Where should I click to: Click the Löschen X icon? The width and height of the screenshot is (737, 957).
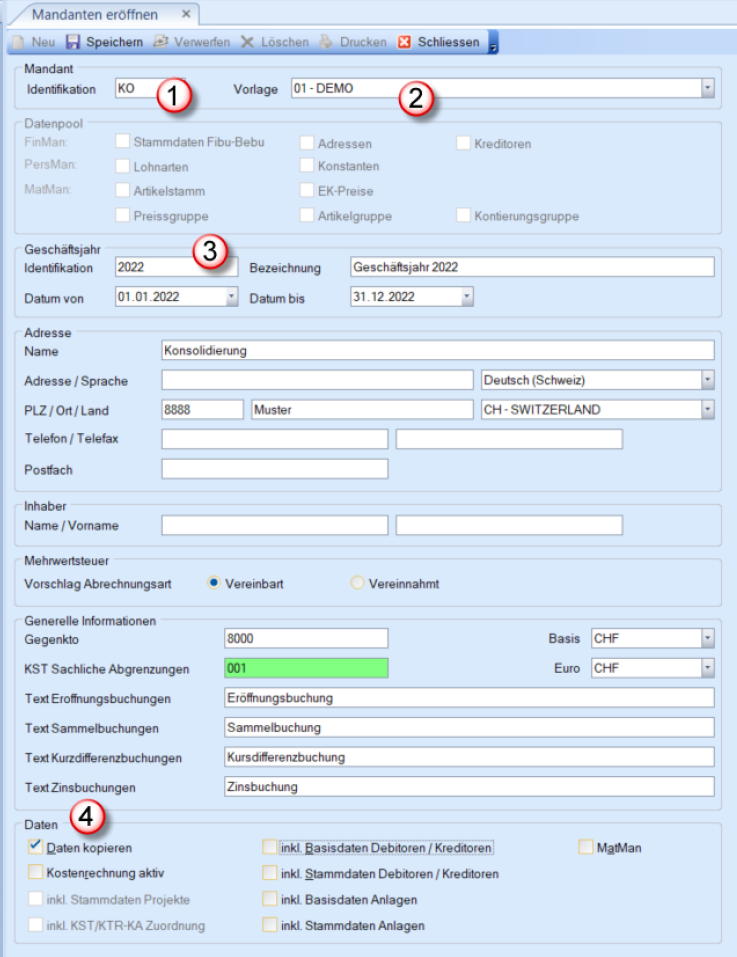(247, 42)
